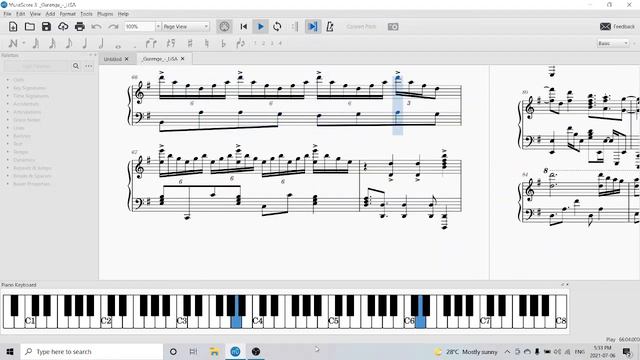The width and height of the screenshot is (640, 360).
Task: Open the Tools menu
Action: [x=86, y=14]
